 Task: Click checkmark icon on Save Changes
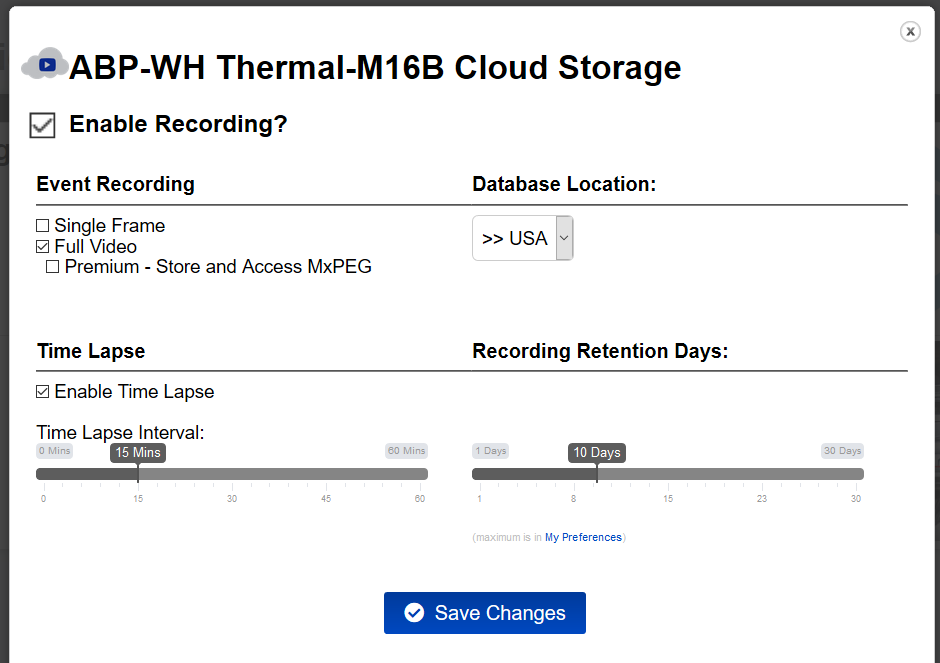[414, 613]
